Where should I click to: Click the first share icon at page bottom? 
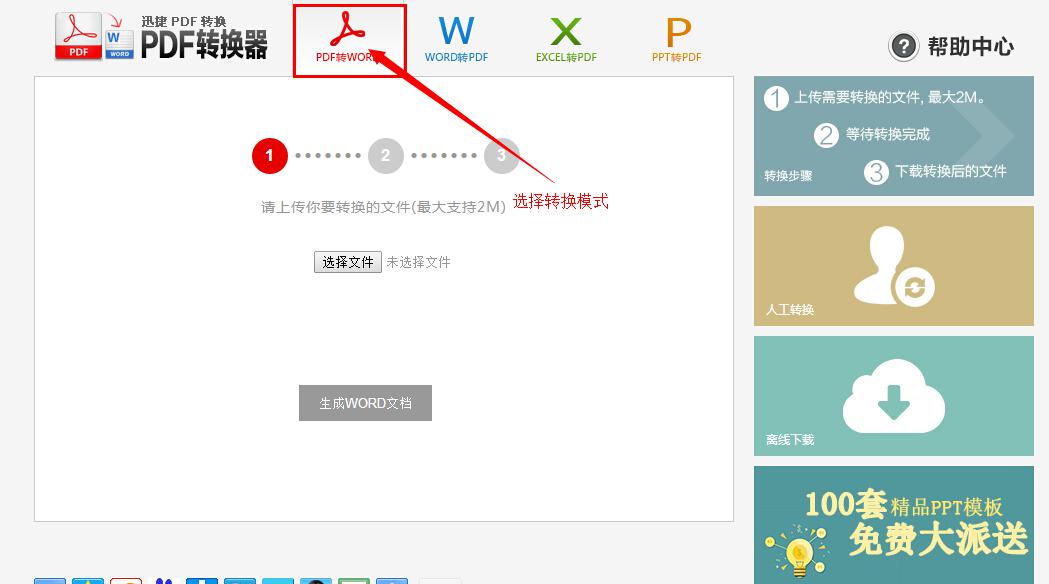(x=51, y=580)
